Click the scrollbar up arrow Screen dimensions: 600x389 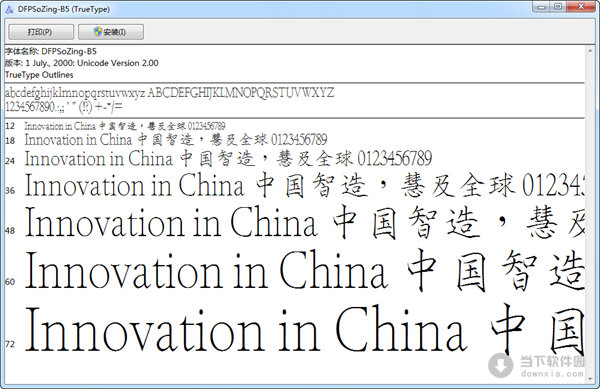[590, 50]
